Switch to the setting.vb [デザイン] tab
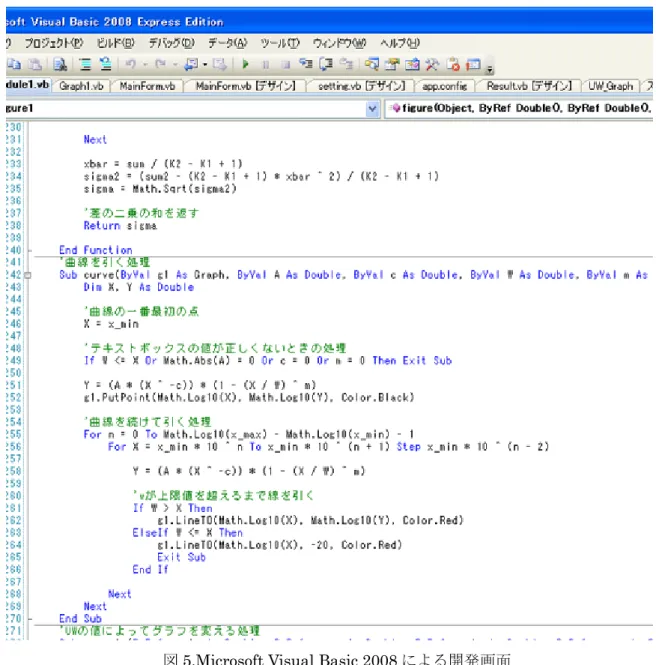The height and width of the screenshot is (665, 656). pyautogui.click(x=361, y=86)
